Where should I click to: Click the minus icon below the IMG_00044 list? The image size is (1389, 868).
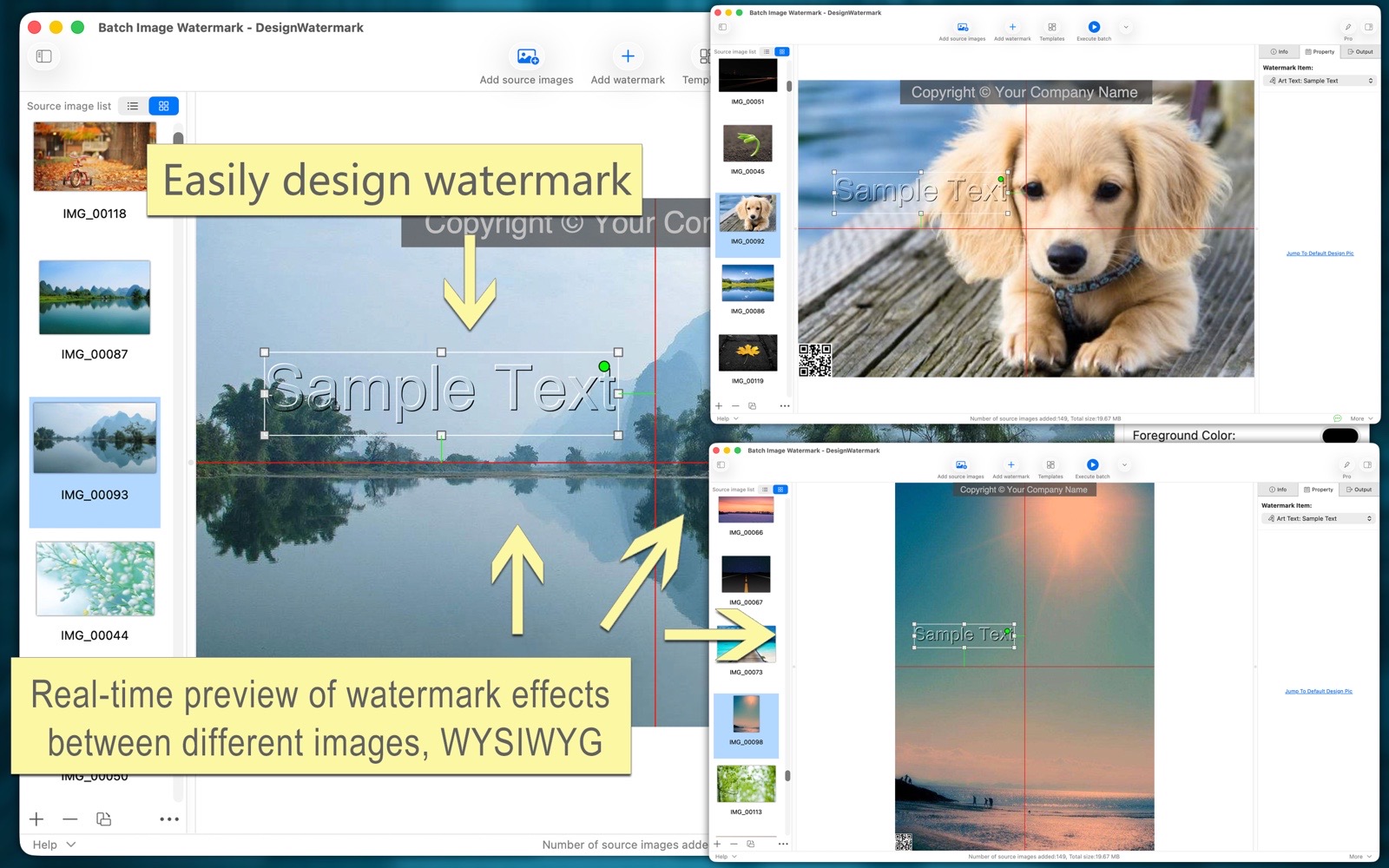(70, 819)
